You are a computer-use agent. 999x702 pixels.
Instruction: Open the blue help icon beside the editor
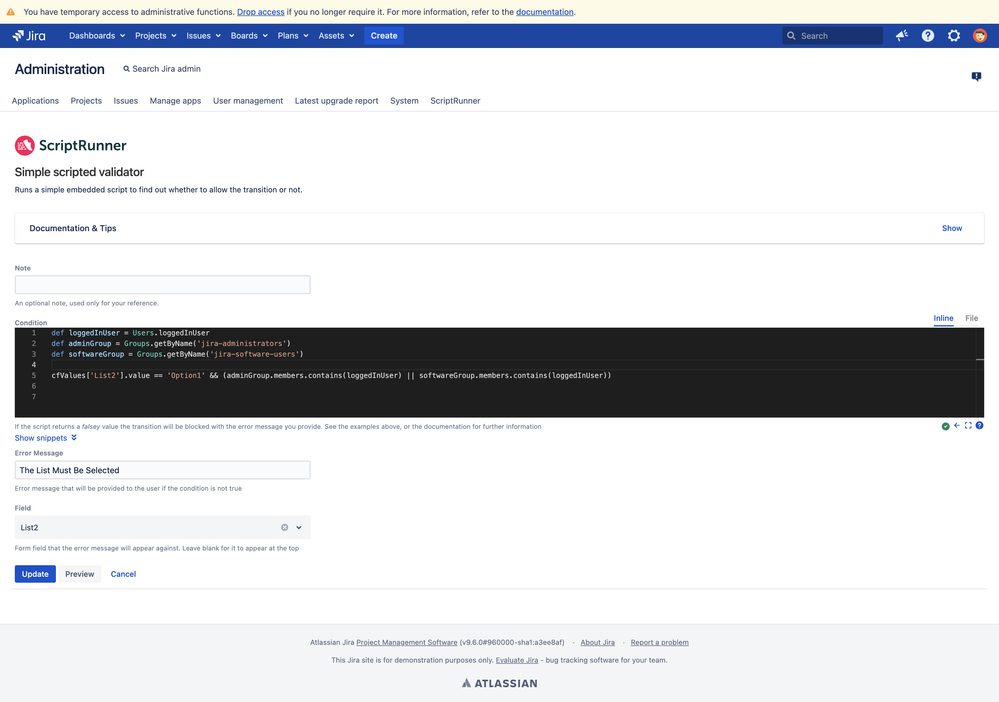click(x=980, y=425)
